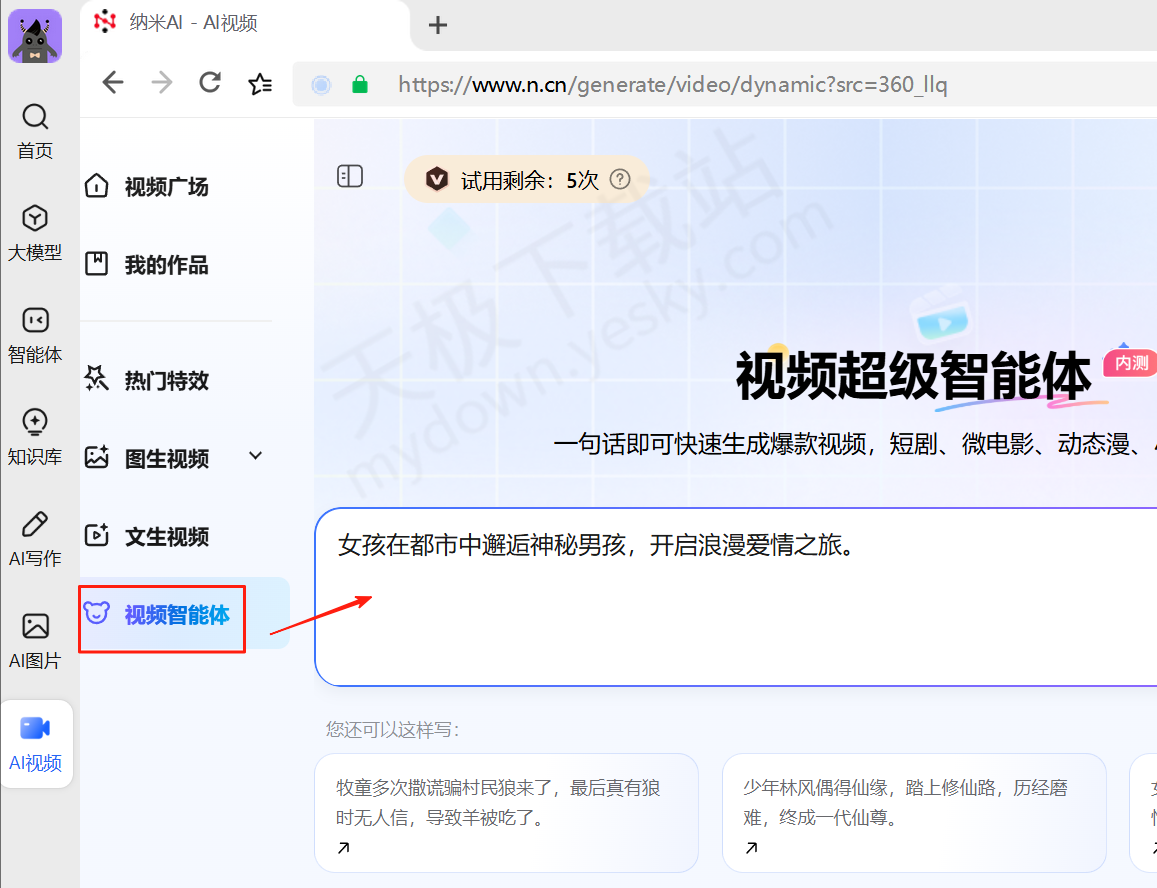
Task: Click the video prompt text input box
Action: 735,610
